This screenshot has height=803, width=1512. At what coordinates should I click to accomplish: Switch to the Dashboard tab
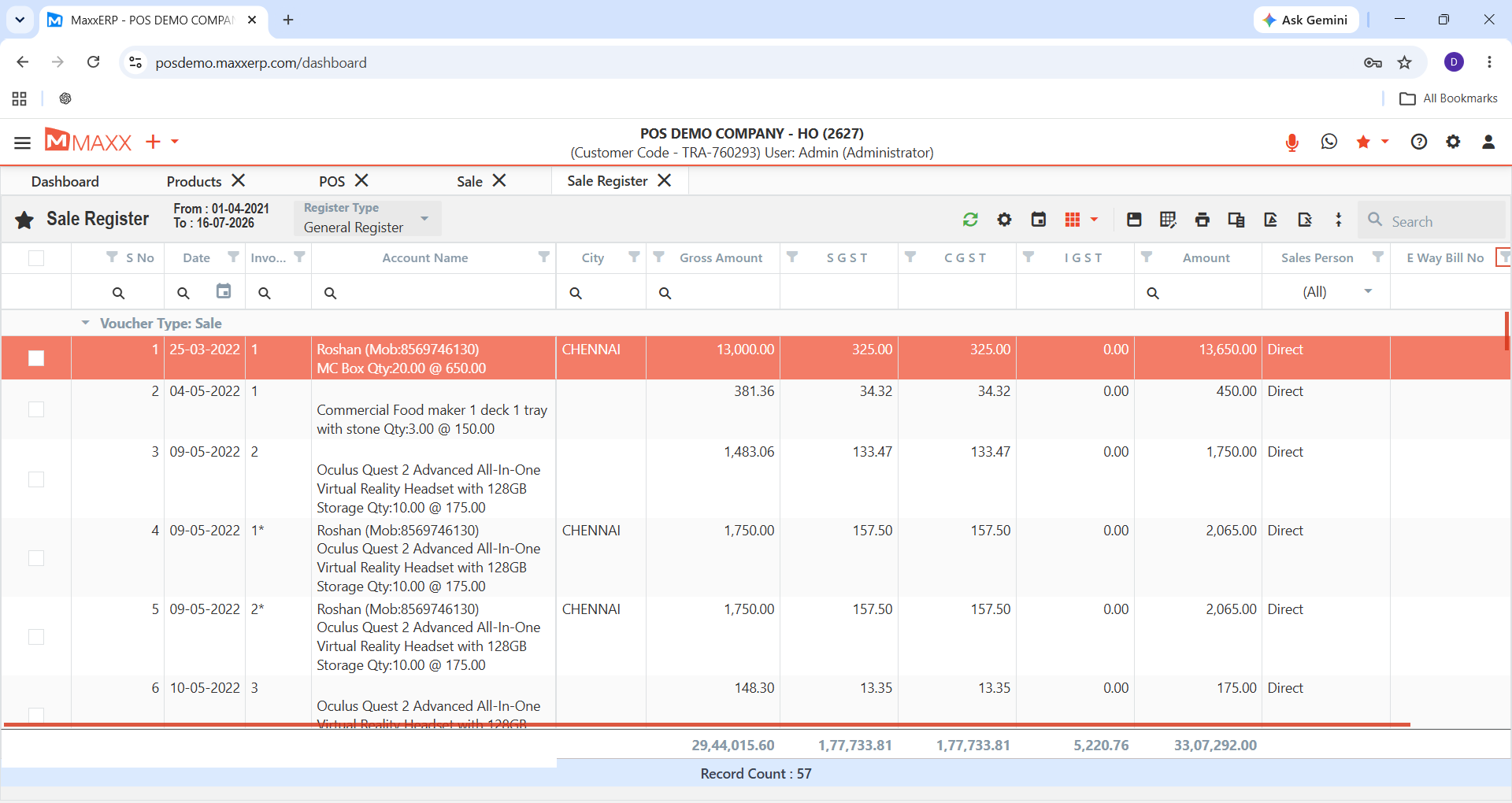tap(65, 181)
